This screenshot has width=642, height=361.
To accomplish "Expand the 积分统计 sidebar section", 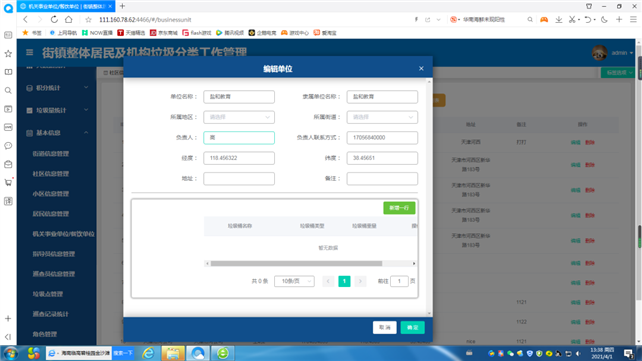I will 57,88.
